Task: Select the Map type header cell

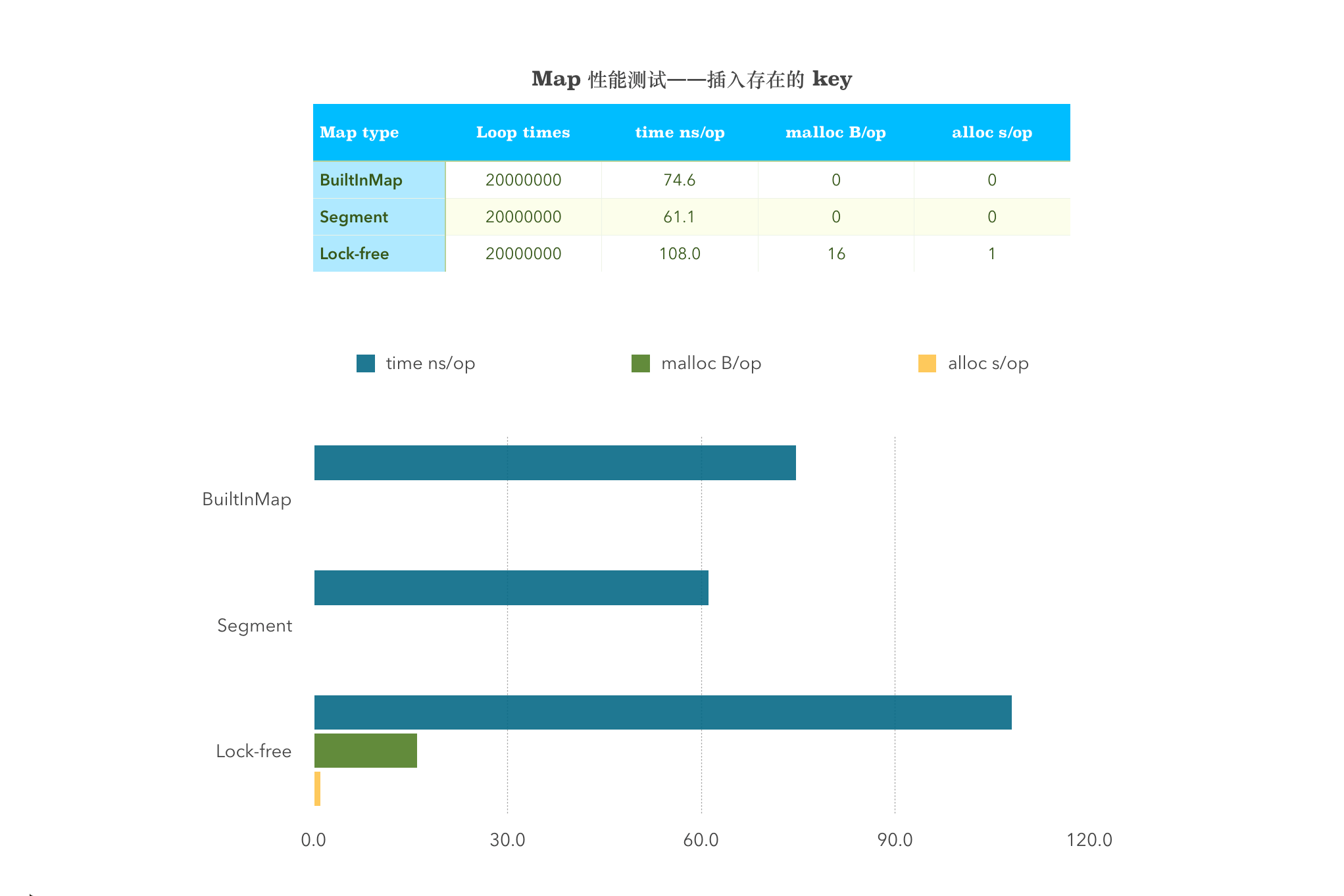Action: click(359, 132)
